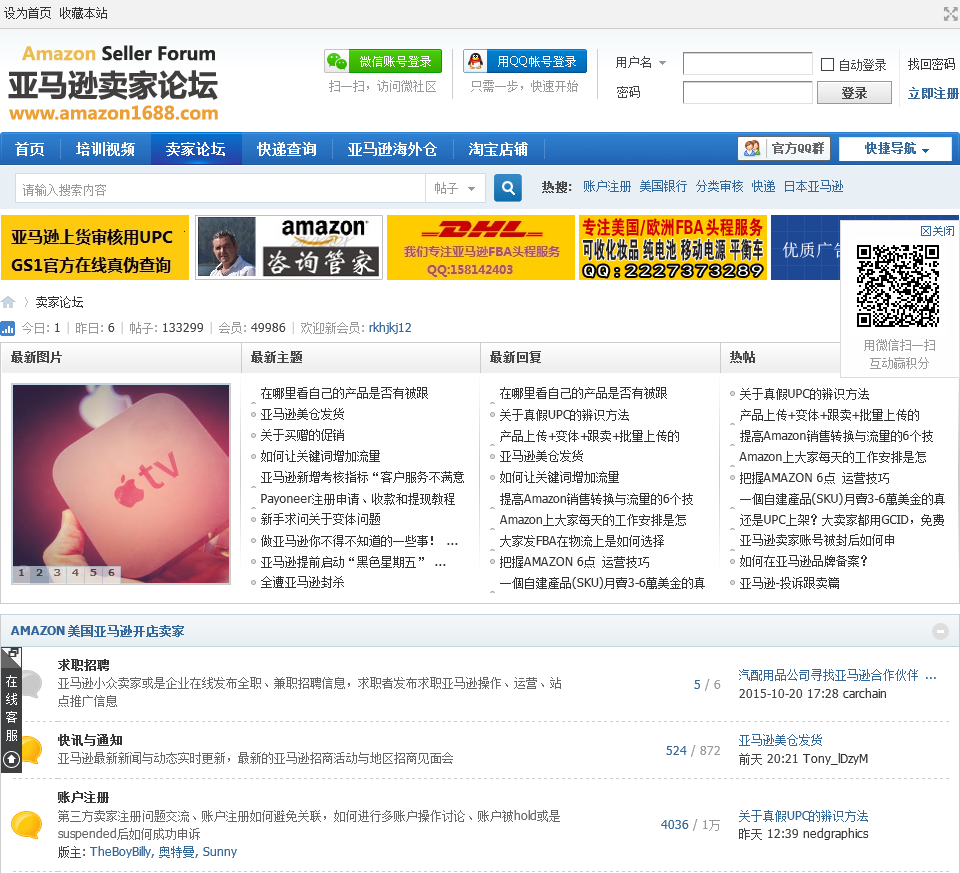Image resolution: width=960 pixels, height=873 pixels.
Task: Click the QQ penguin login icon
Action: coord(475,61)
